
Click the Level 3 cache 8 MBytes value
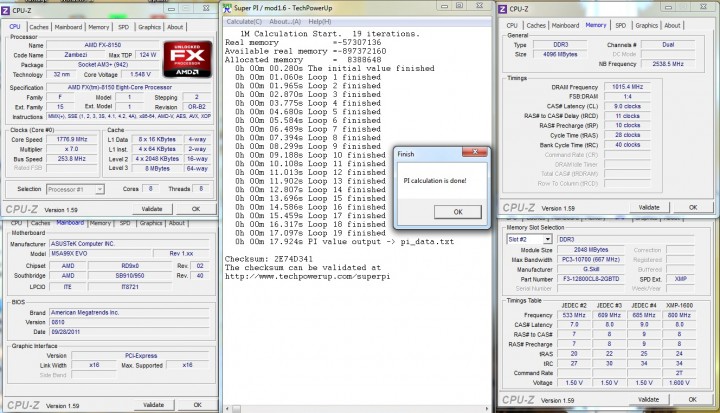158,169
